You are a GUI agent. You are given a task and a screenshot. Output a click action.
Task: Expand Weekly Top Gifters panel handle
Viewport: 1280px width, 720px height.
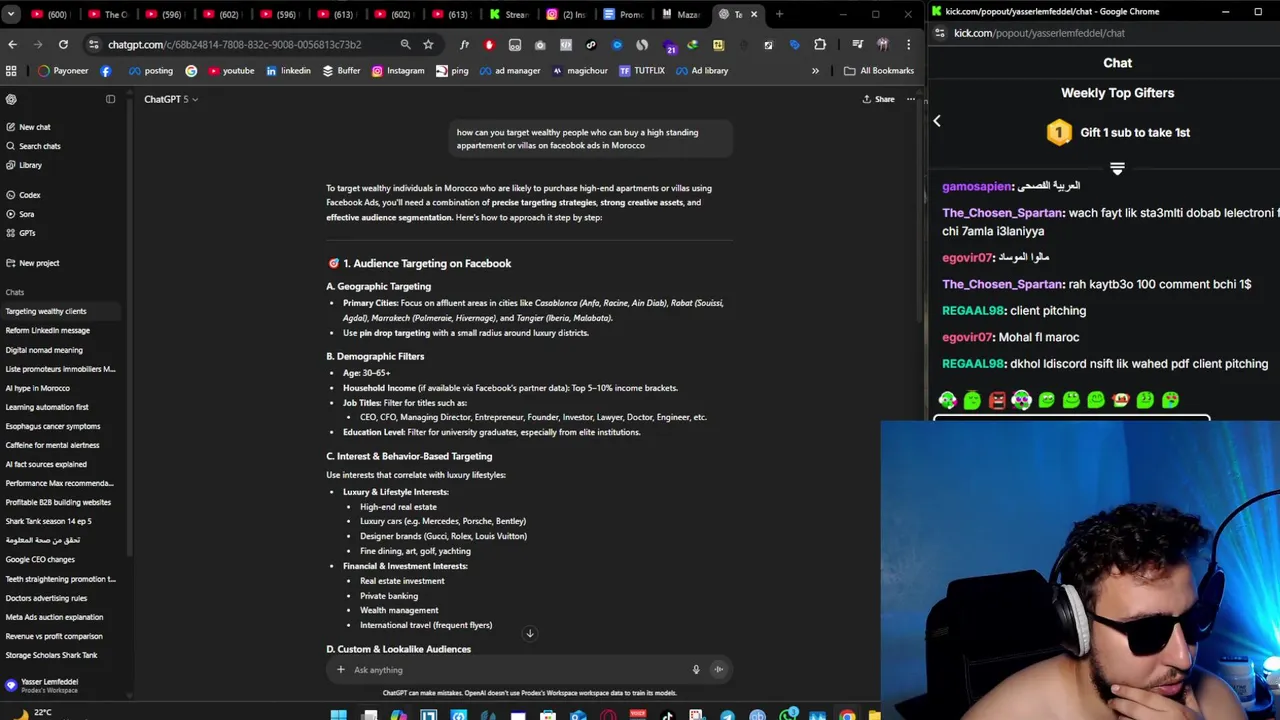click(1117, 169)
